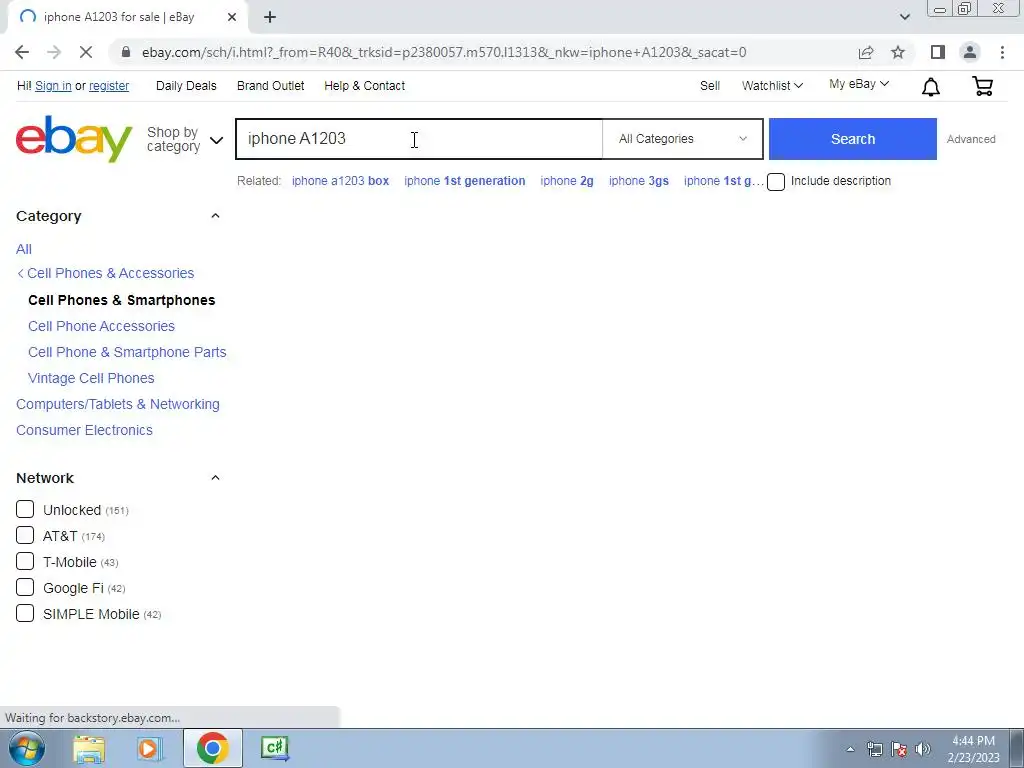Select Consumer Electronics category
Viewport: 1024px width, 768px height.
coord(84,430)
